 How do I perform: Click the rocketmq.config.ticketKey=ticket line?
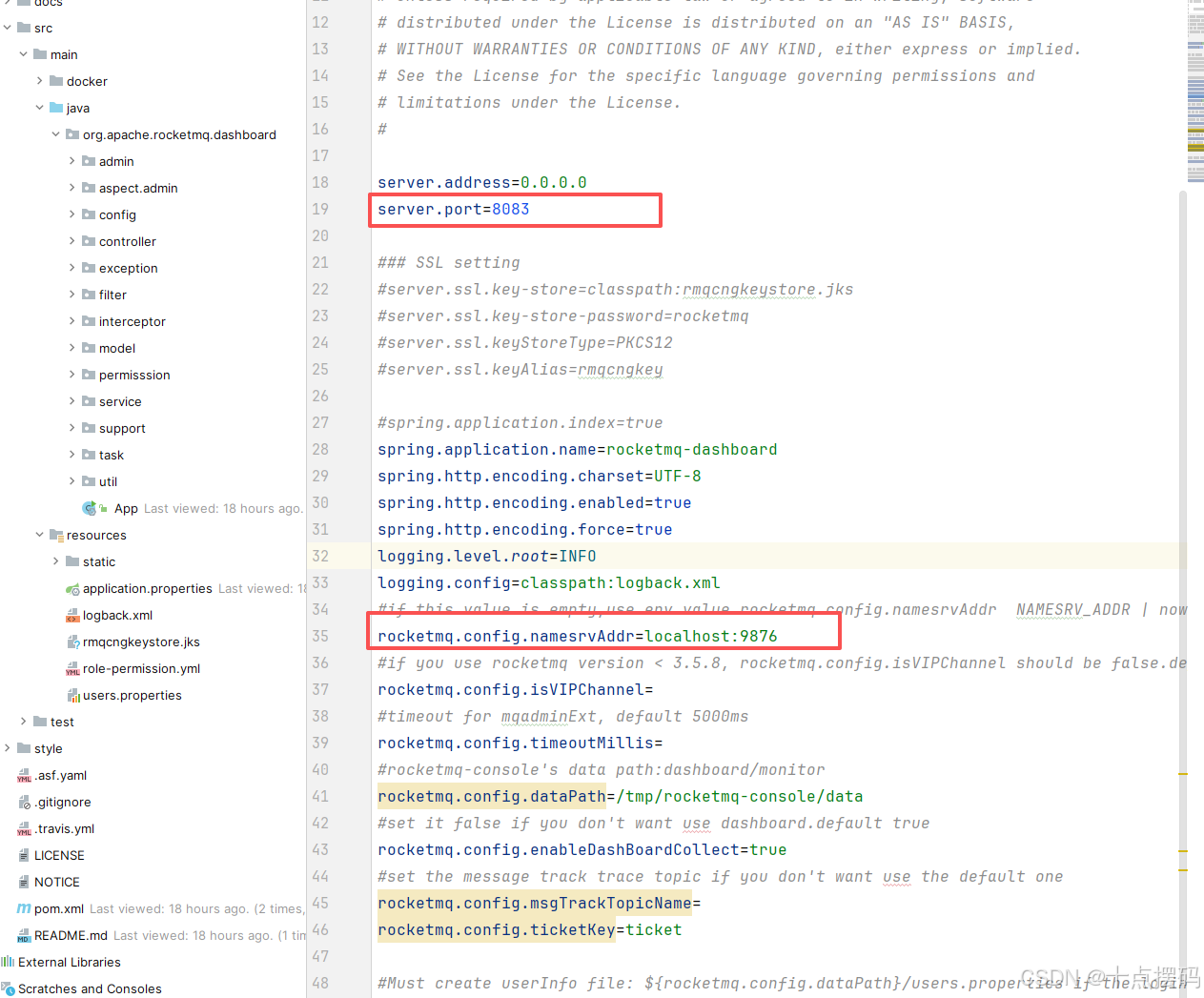coord(530,929)
